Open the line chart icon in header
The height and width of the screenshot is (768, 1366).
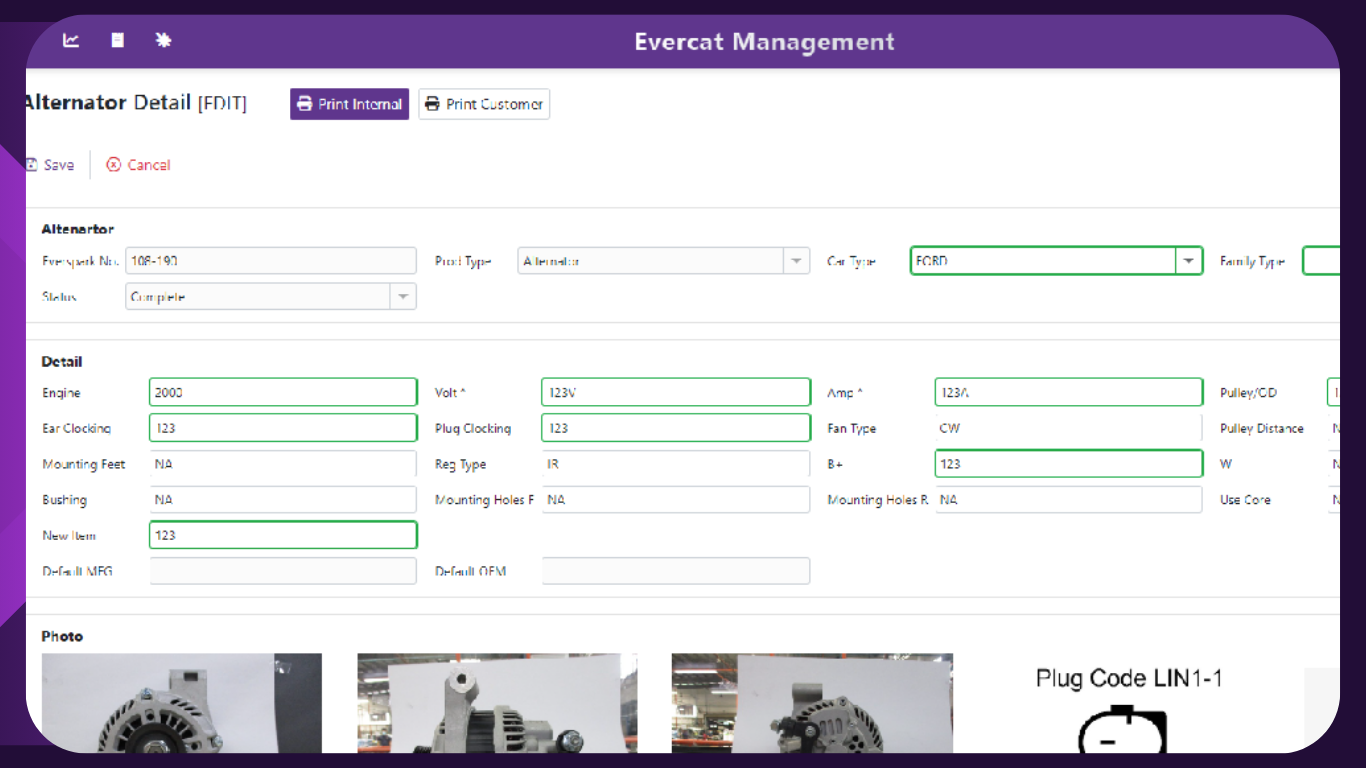coord(71,41)
